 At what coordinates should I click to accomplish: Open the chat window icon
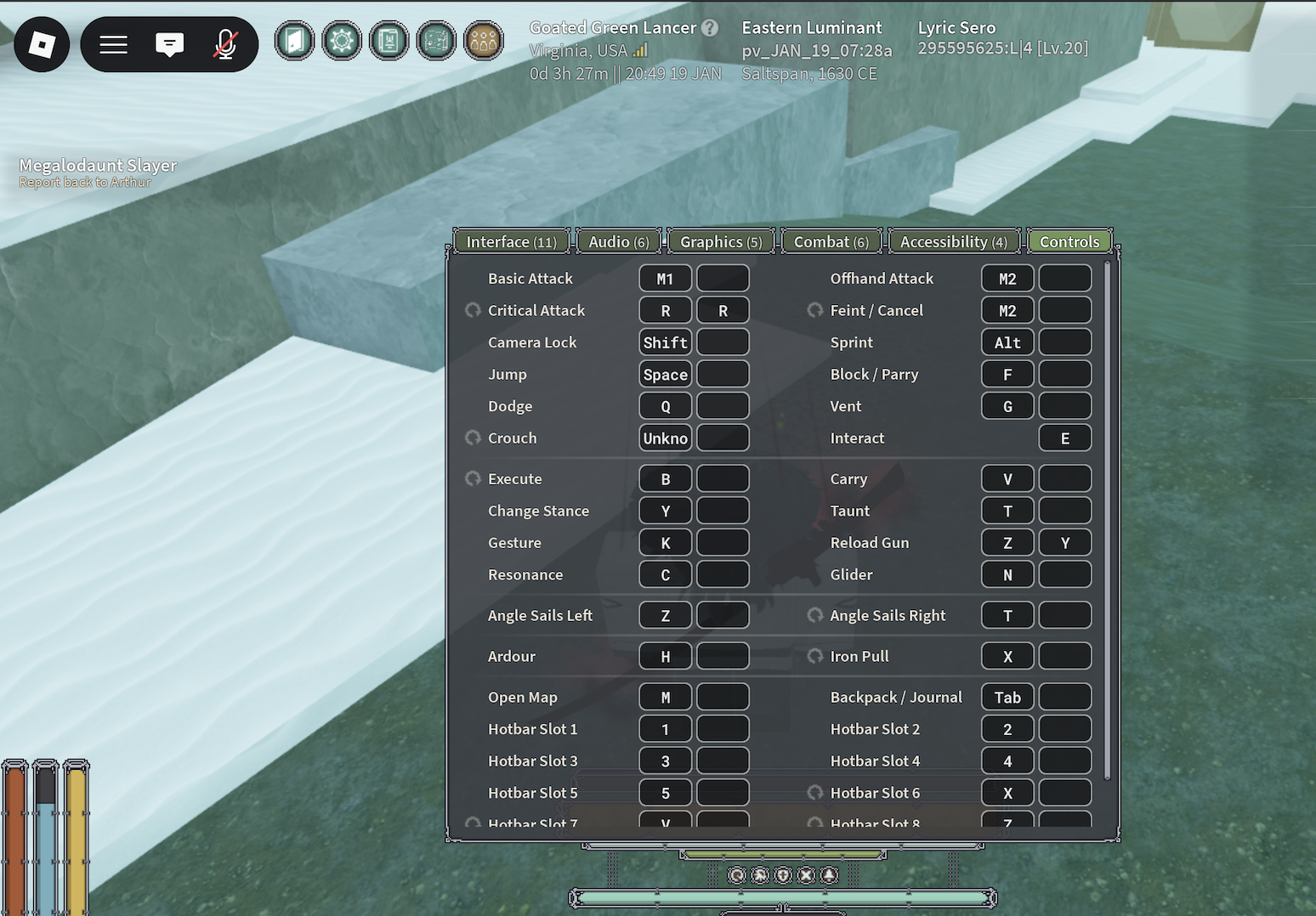pos(169,44)
